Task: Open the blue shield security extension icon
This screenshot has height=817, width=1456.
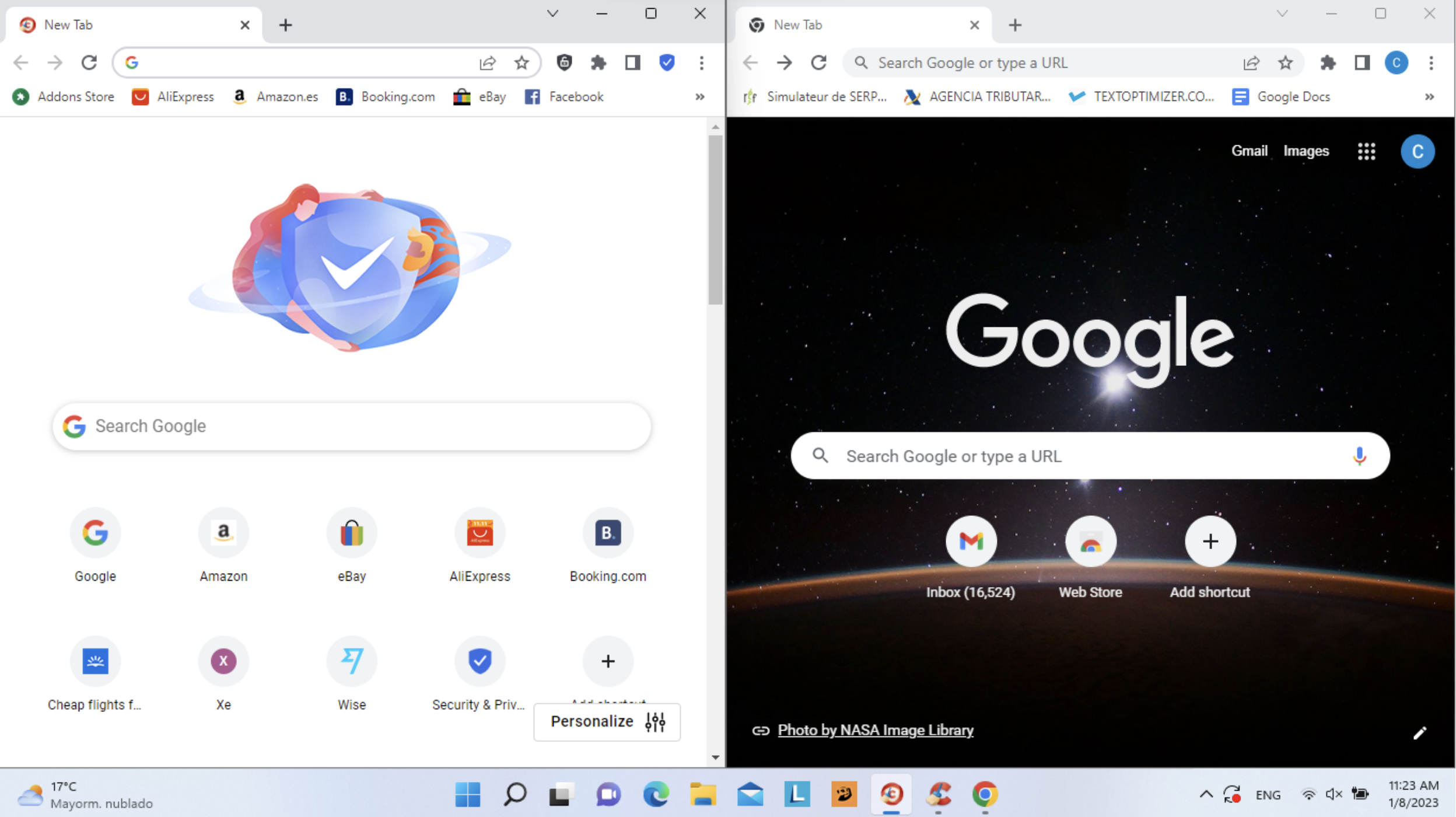Action: [x=667, y=62]
